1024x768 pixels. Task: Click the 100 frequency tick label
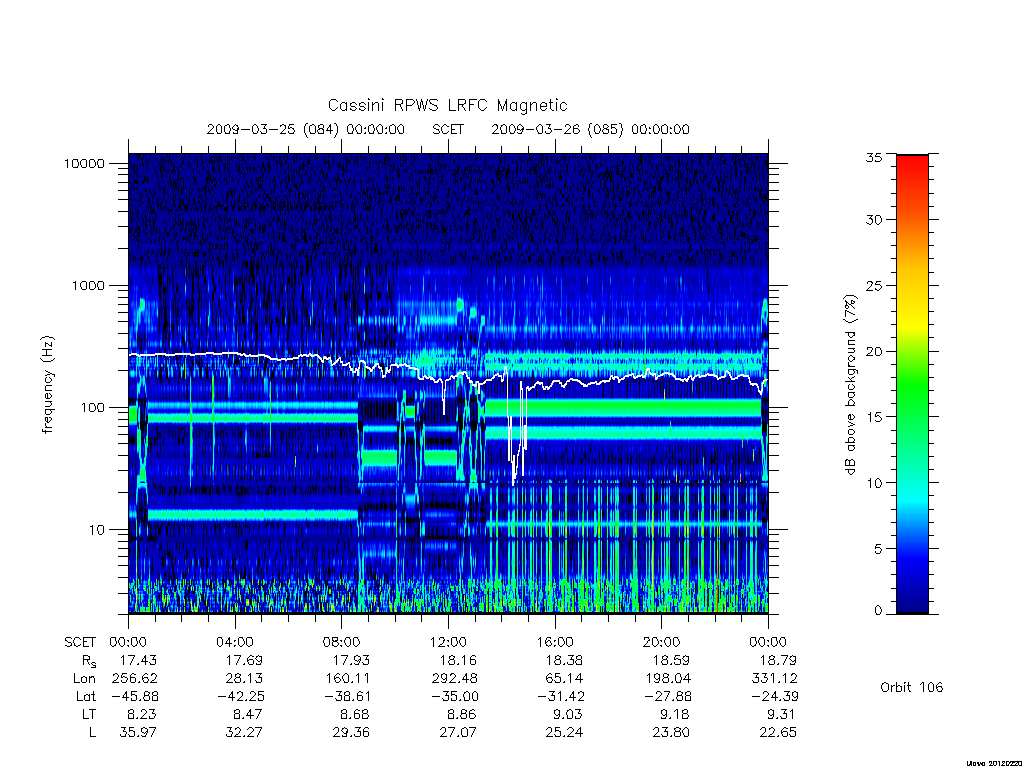[x=91, y=408]
